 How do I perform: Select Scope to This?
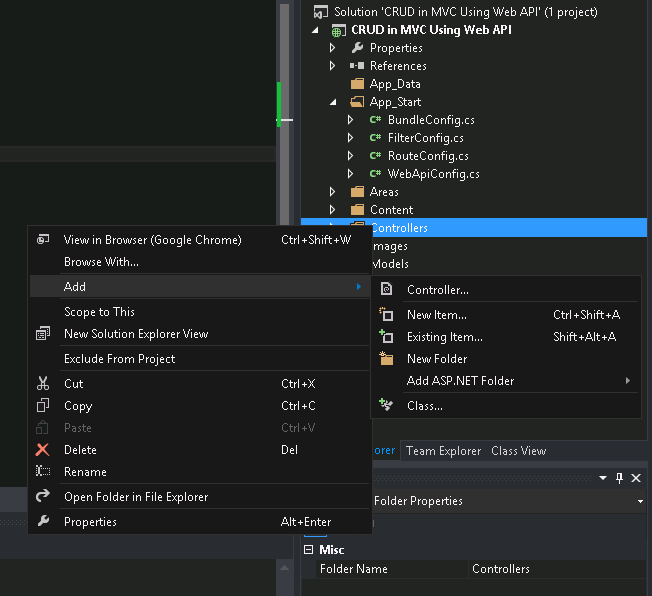[x=200, y=312]
